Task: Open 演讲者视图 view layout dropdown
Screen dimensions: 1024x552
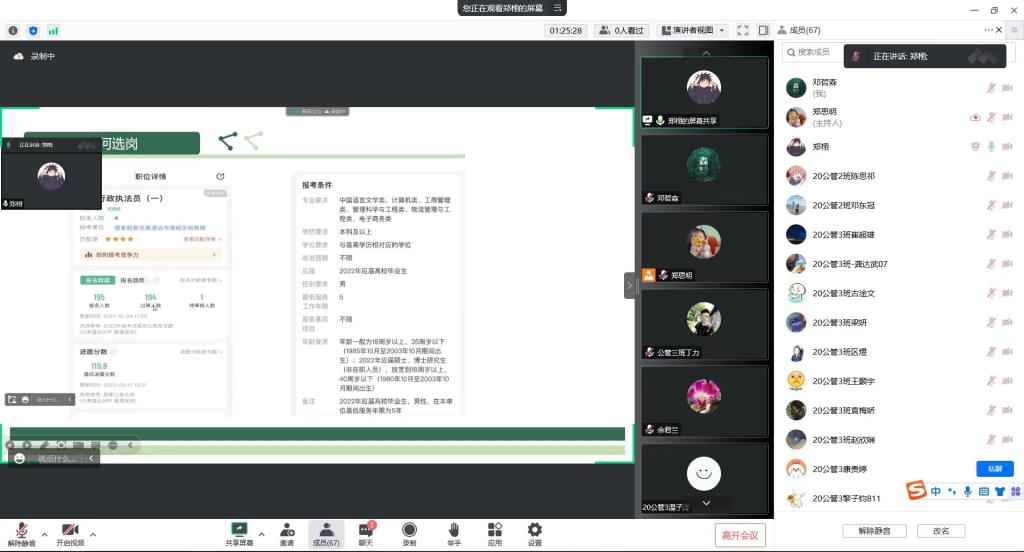Action: pyautogui.click(x=693, y=31)
